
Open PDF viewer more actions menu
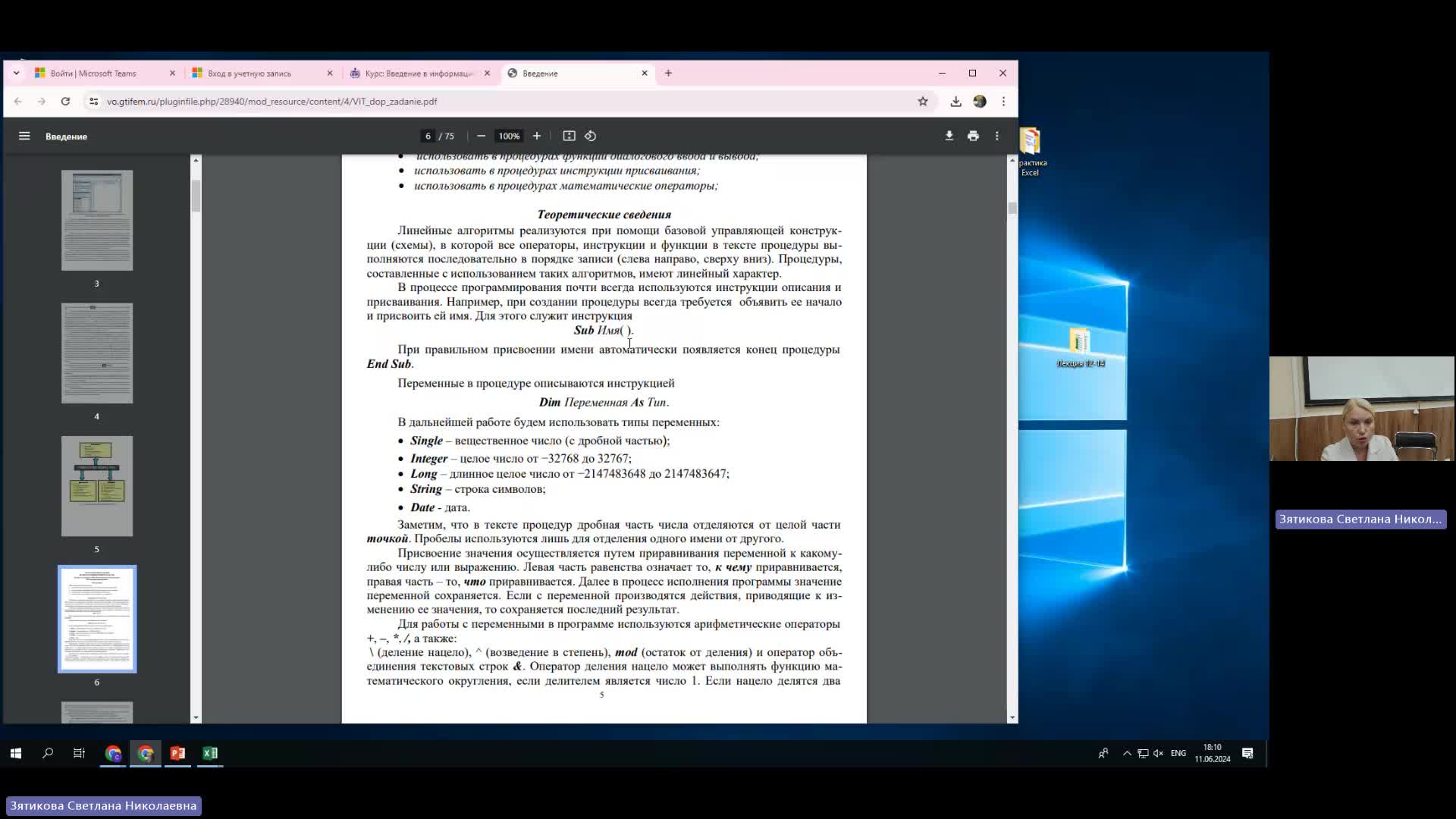pyautogui.click(x=997, y=136)
